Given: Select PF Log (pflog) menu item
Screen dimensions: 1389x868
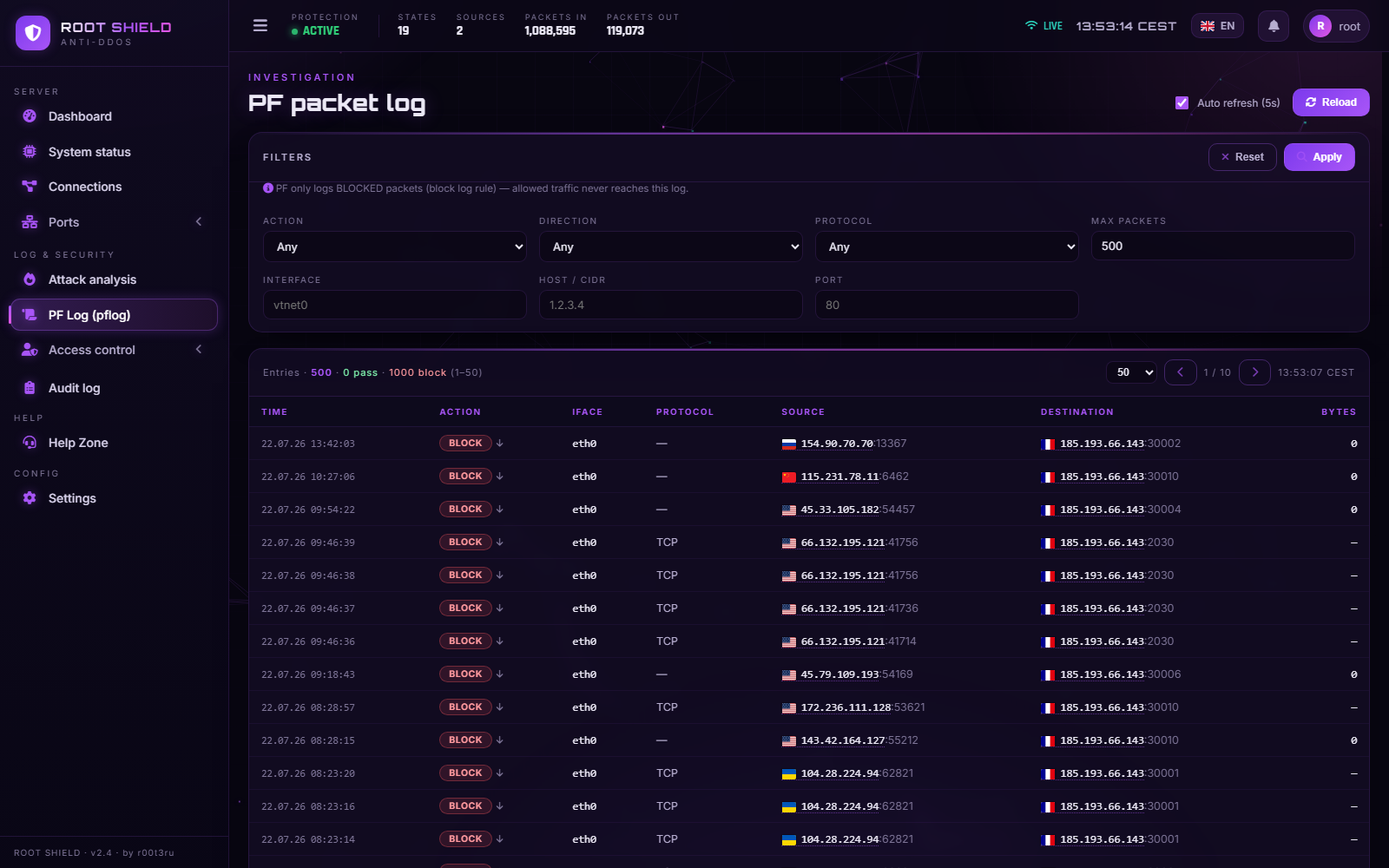Looking at the screenshot, I should point(114,315).
